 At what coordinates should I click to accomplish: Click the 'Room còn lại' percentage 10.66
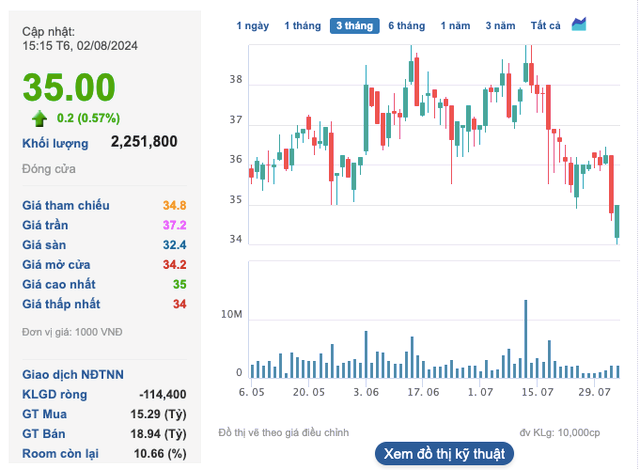click(x=159, y=454)
